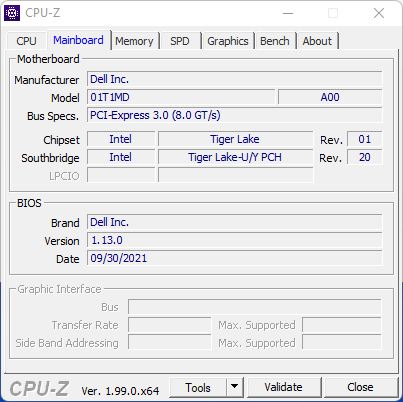The width and height of the screenshot is (403, 402).
Task: Click the Validate button
Action: (283, 387)
